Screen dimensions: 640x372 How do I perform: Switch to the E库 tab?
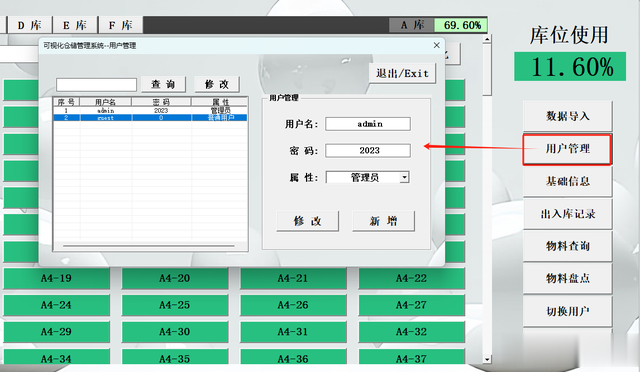click(75, 26)
